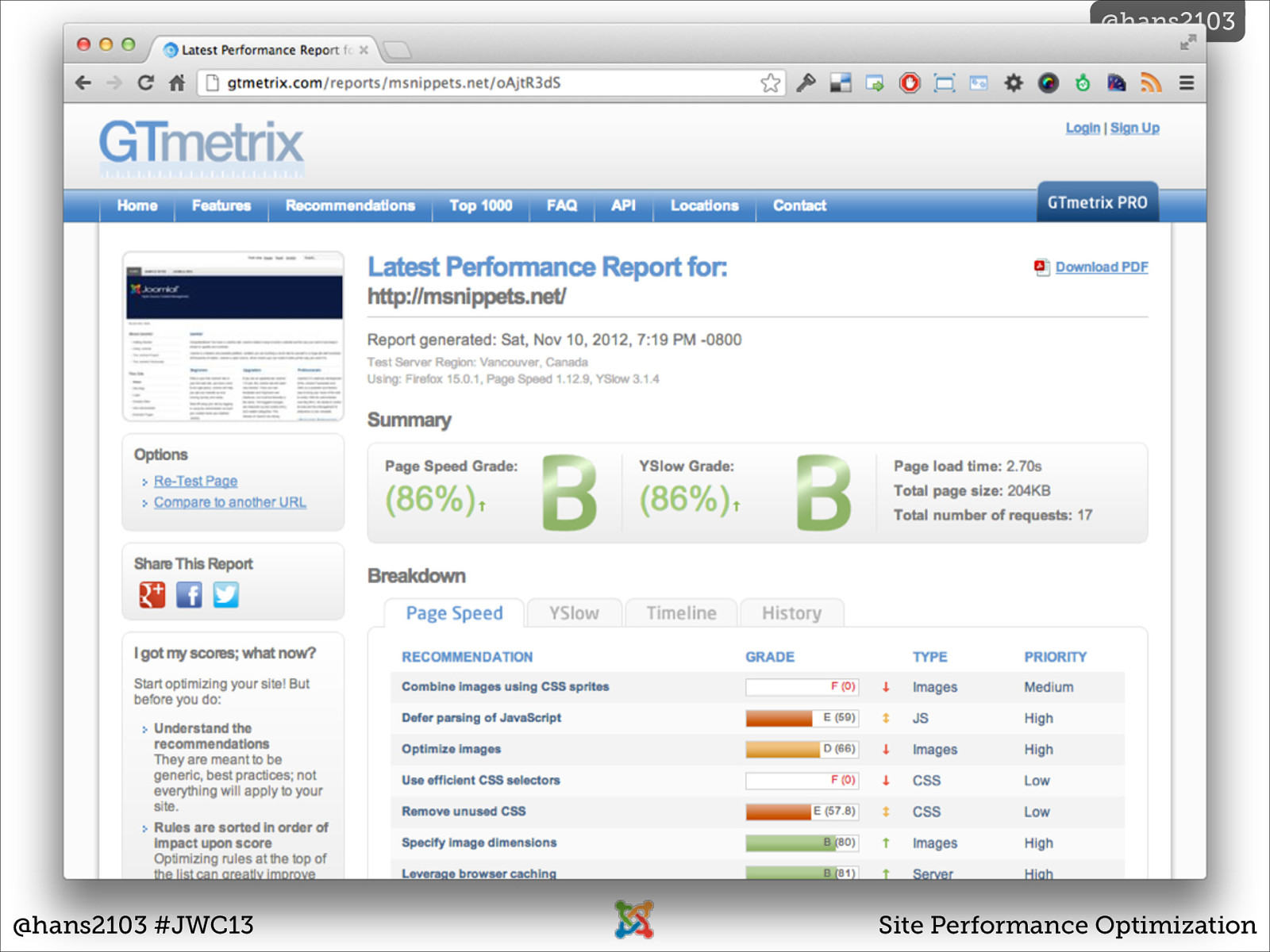Viewport: 1270px width, 952px height.
Task: Open the RSS feed extension icon
Action: coord(1151,83)
